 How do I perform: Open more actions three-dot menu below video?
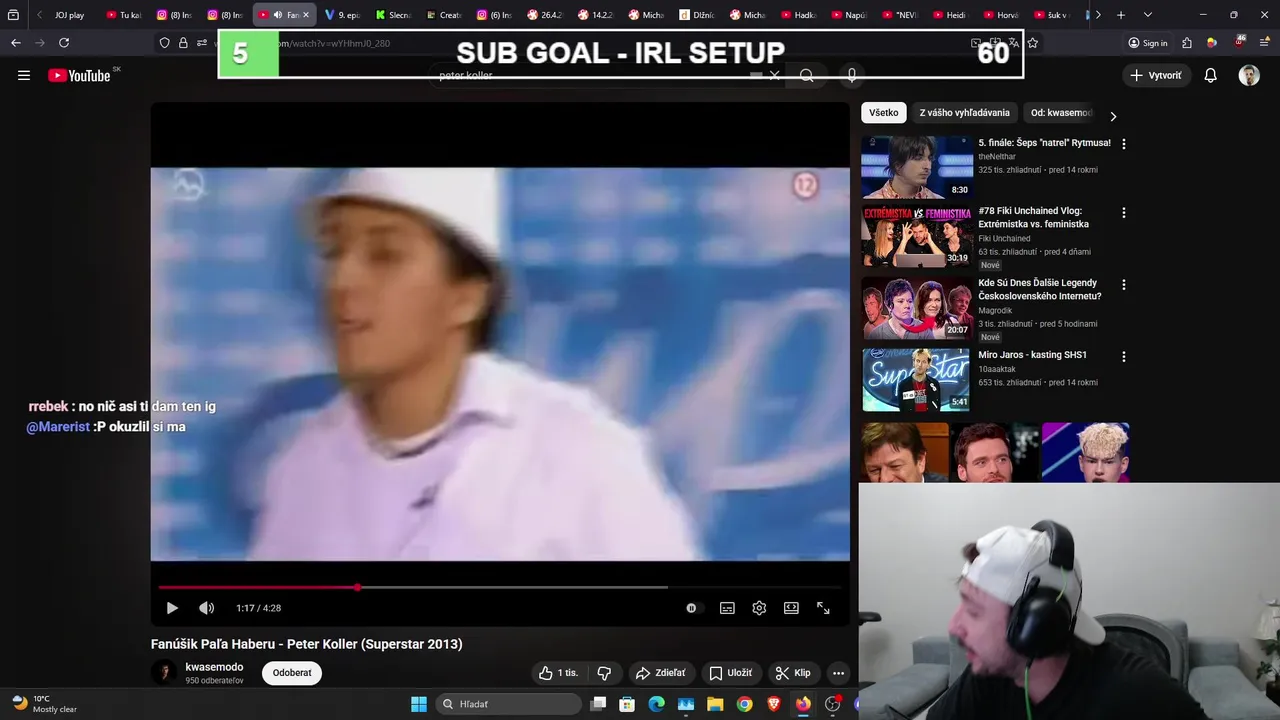838,673
